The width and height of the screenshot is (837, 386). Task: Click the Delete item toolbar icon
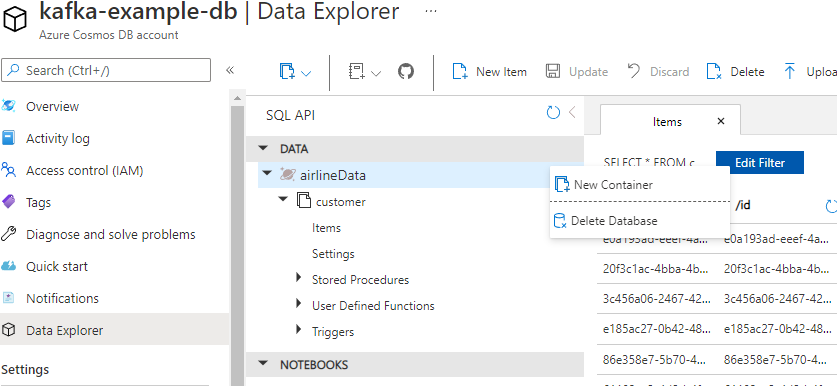tap(714, 72)
